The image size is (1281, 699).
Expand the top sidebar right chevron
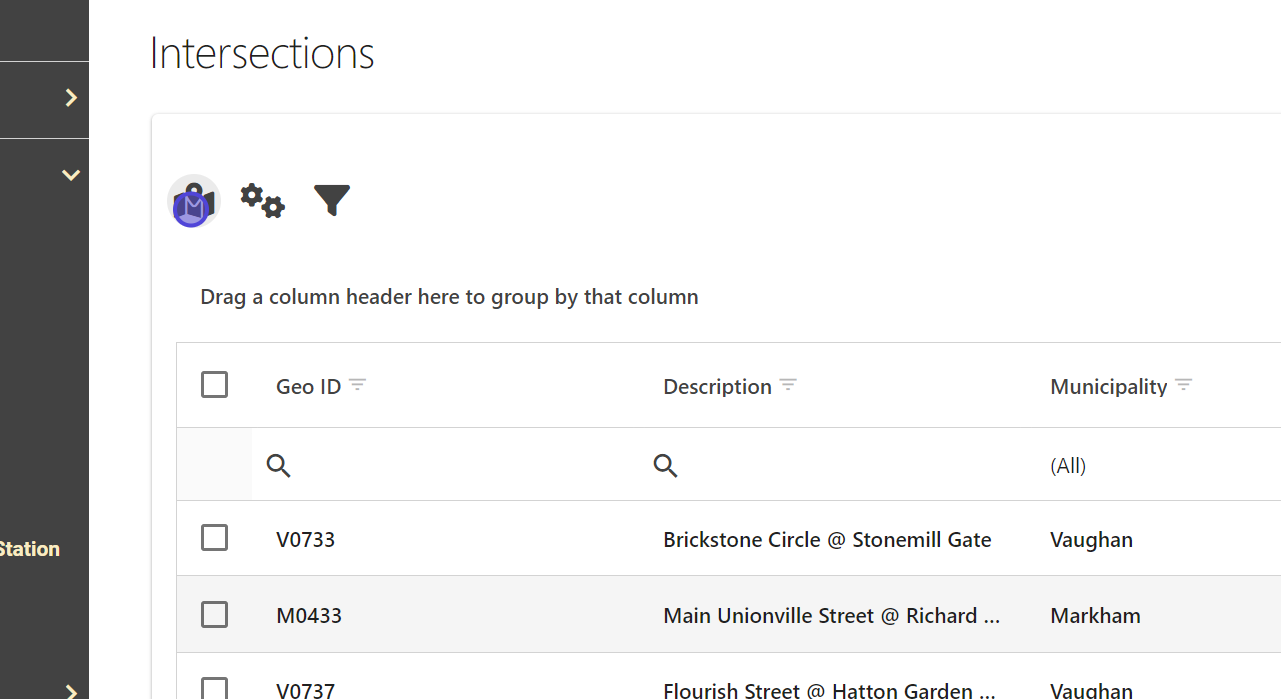(71, 97)
